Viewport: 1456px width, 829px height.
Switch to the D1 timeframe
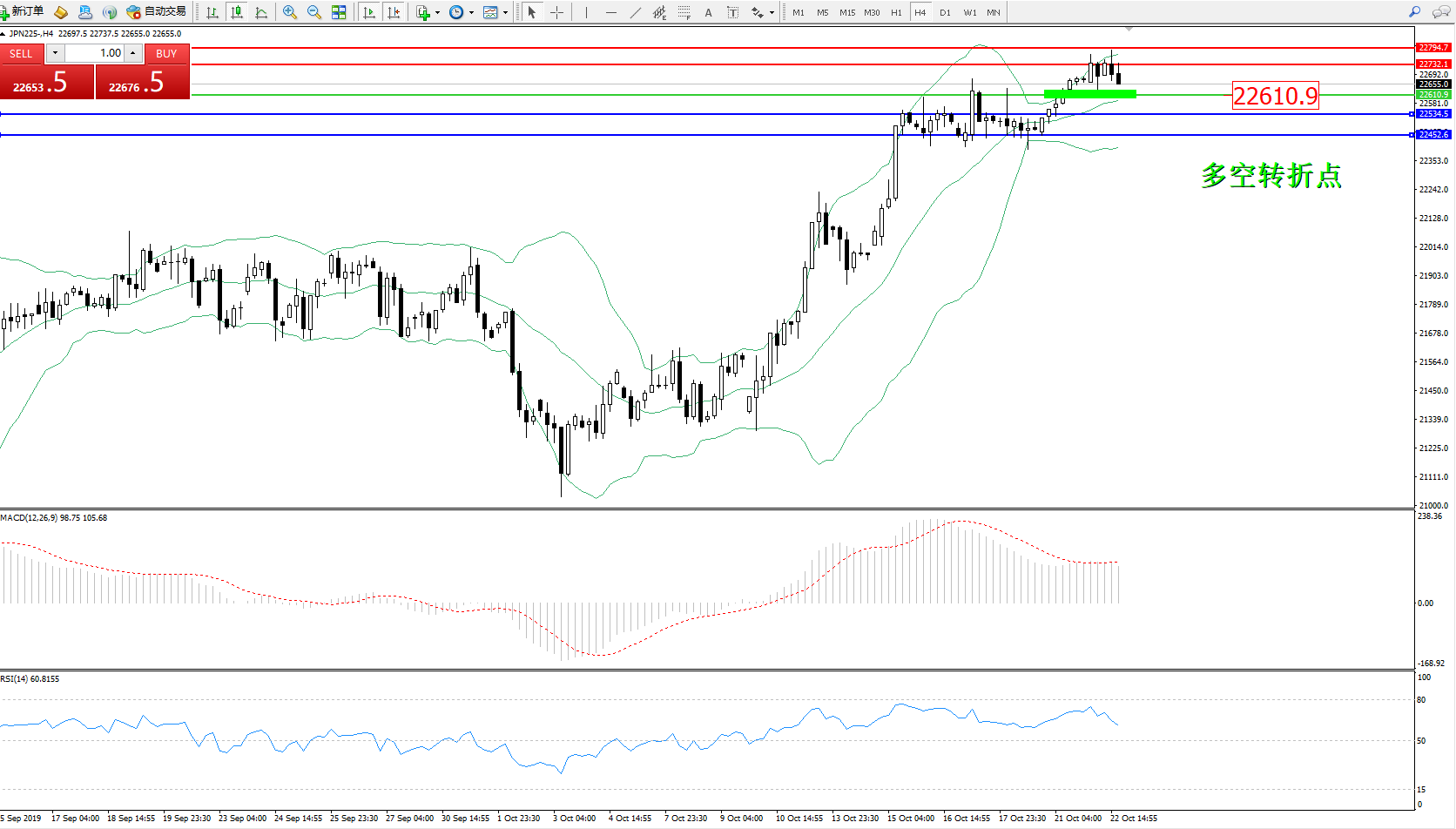945,12
